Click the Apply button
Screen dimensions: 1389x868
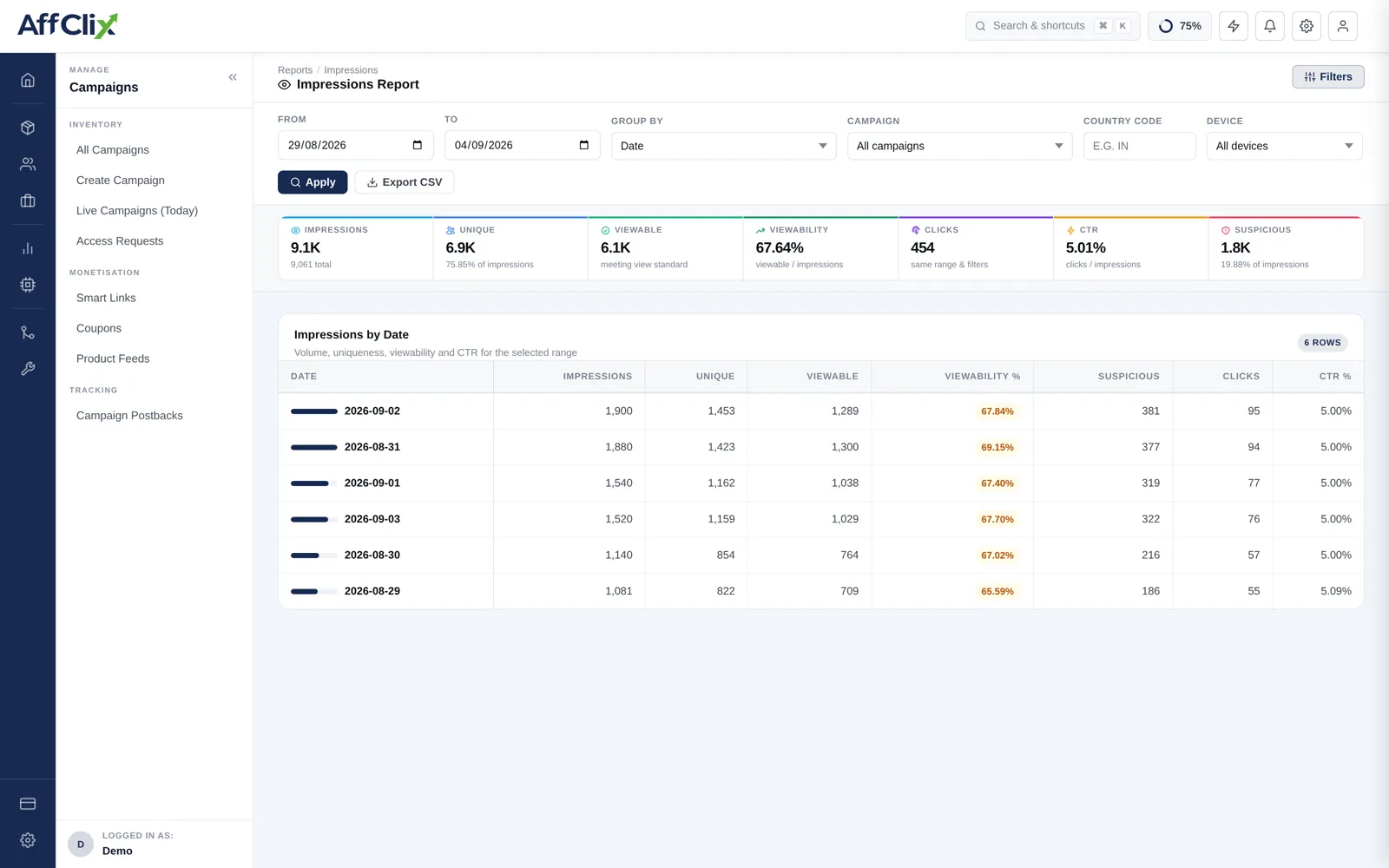(x=313, y=182)
